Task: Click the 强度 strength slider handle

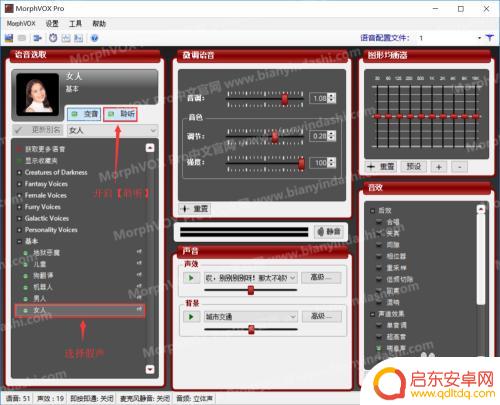Action: click(x=301, y=163)
